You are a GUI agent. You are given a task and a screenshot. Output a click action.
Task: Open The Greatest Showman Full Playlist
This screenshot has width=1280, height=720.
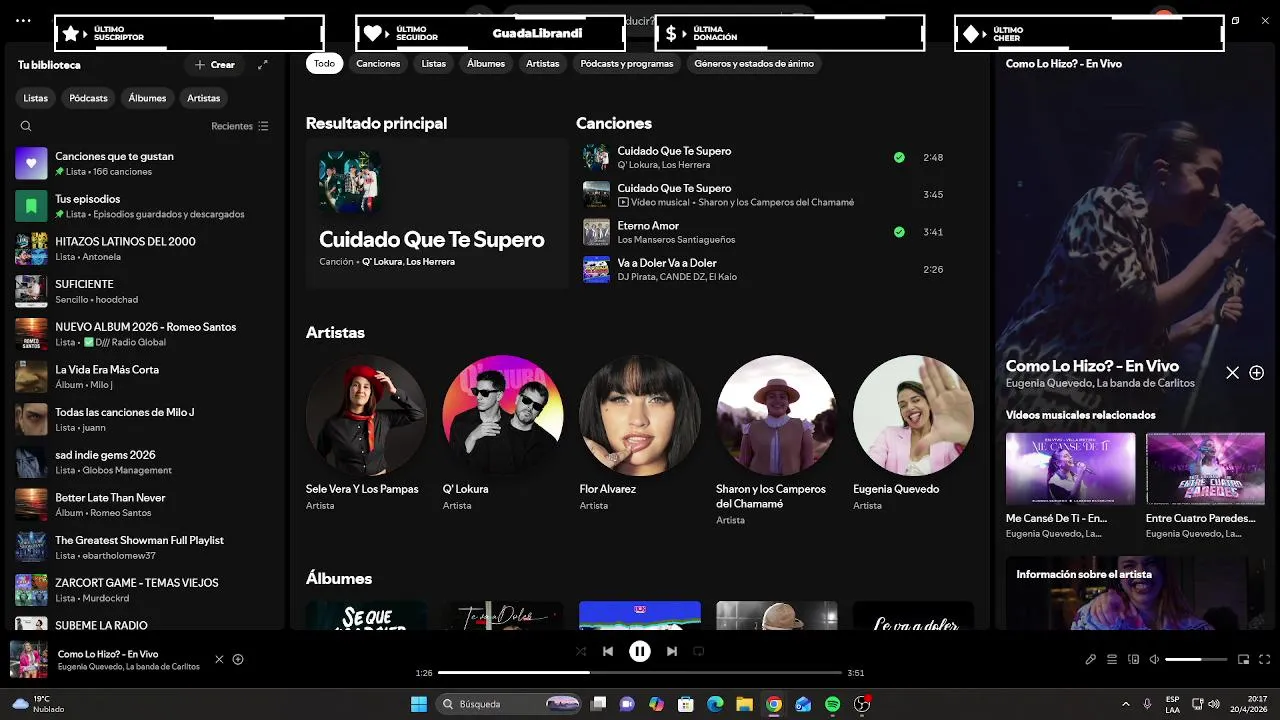[x=145, y=547]
